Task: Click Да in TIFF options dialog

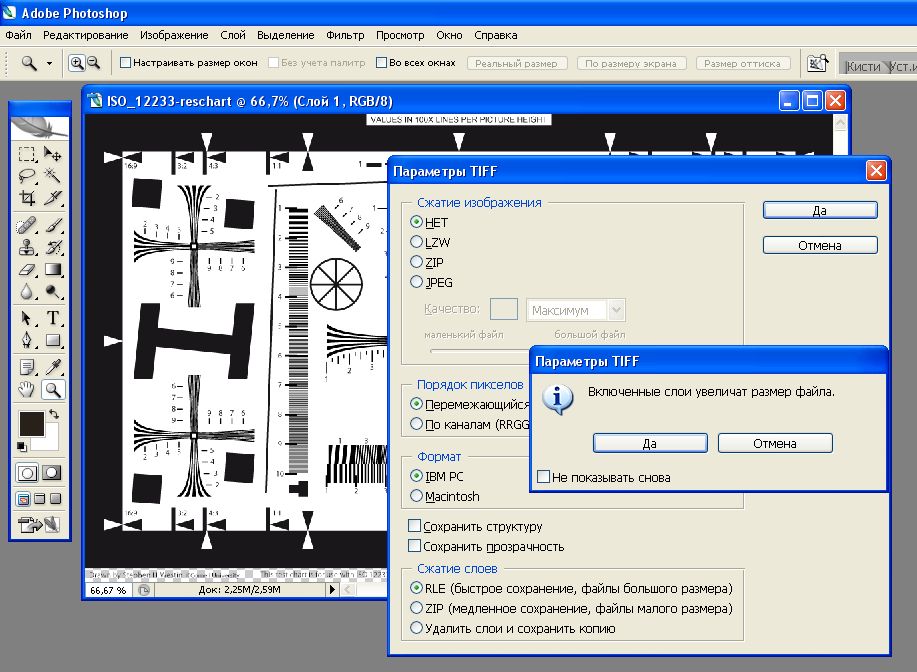Action: coord(820,211)
